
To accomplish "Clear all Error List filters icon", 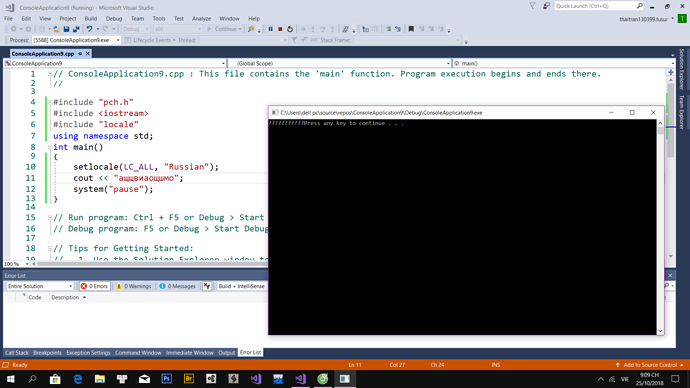I will pyautogui.click(x=207, y=286).
